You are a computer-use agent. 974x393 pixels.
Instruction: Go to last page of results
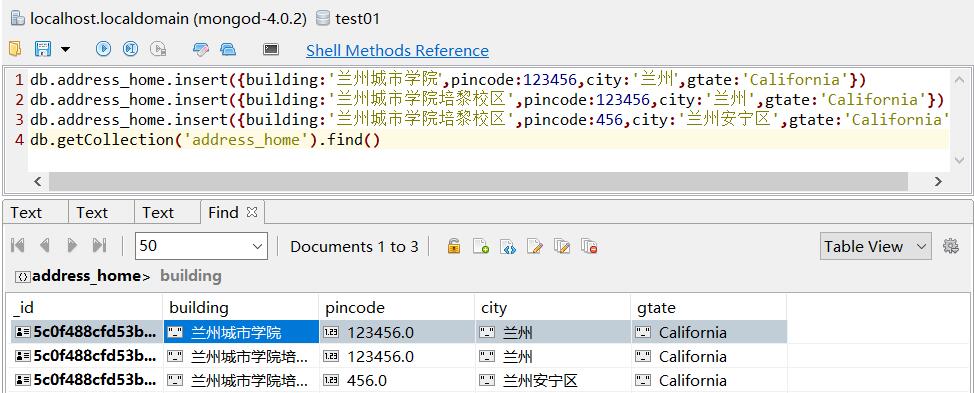point(99,246)
